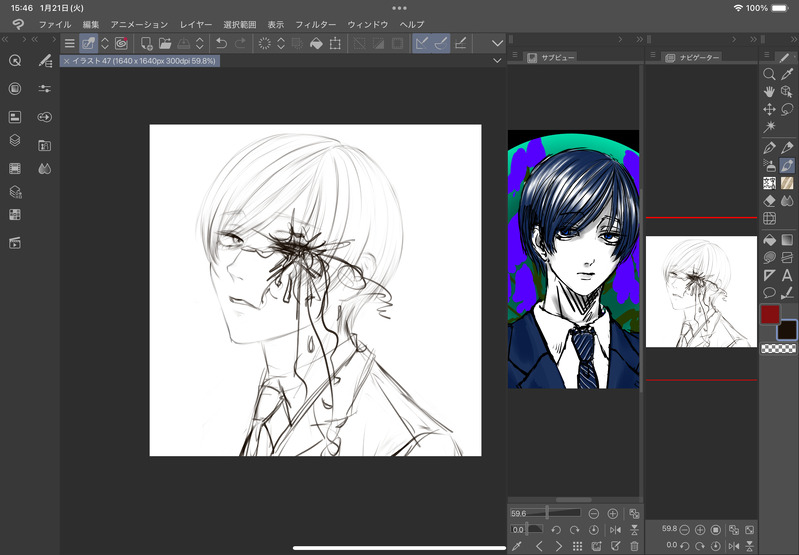Image resolution: width=799 pixels, height=555 pixels.
Task: Toggle Snap to special ruler
Action: point(441,43)
